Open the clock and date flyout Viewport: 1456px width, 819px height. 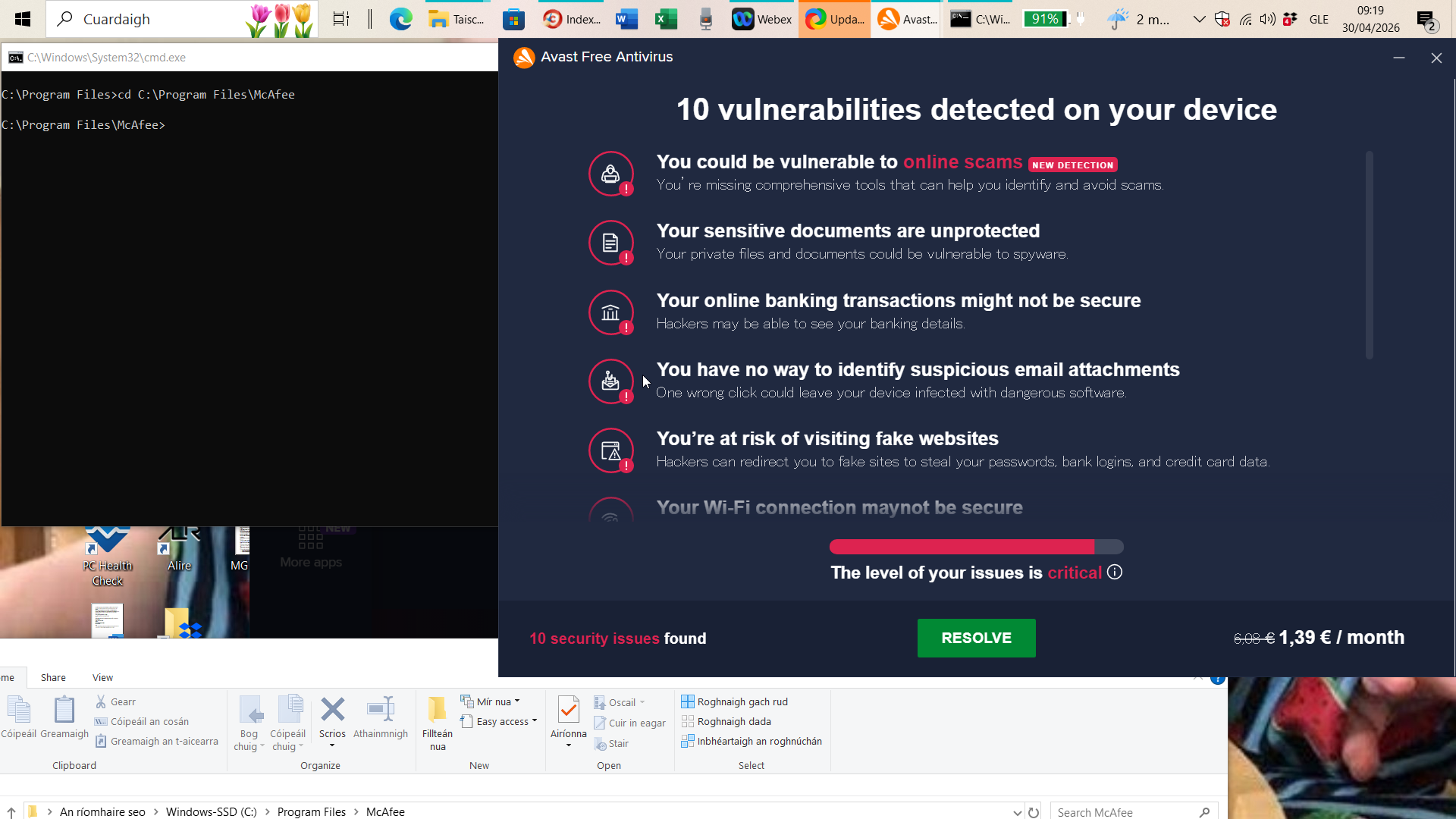(x=1371, y=19)
